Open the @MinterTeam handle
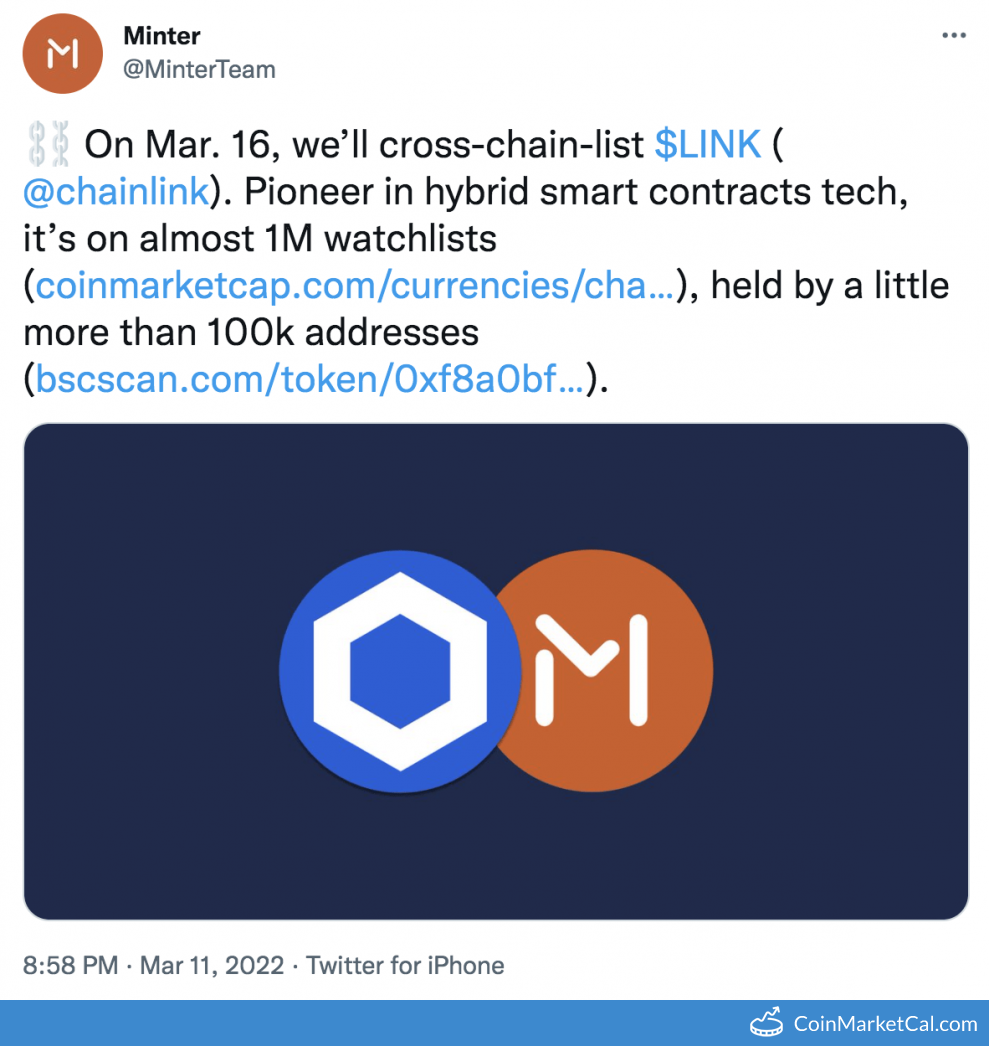Viewport: 989px width, 1046px height. (x=199, y=70)
